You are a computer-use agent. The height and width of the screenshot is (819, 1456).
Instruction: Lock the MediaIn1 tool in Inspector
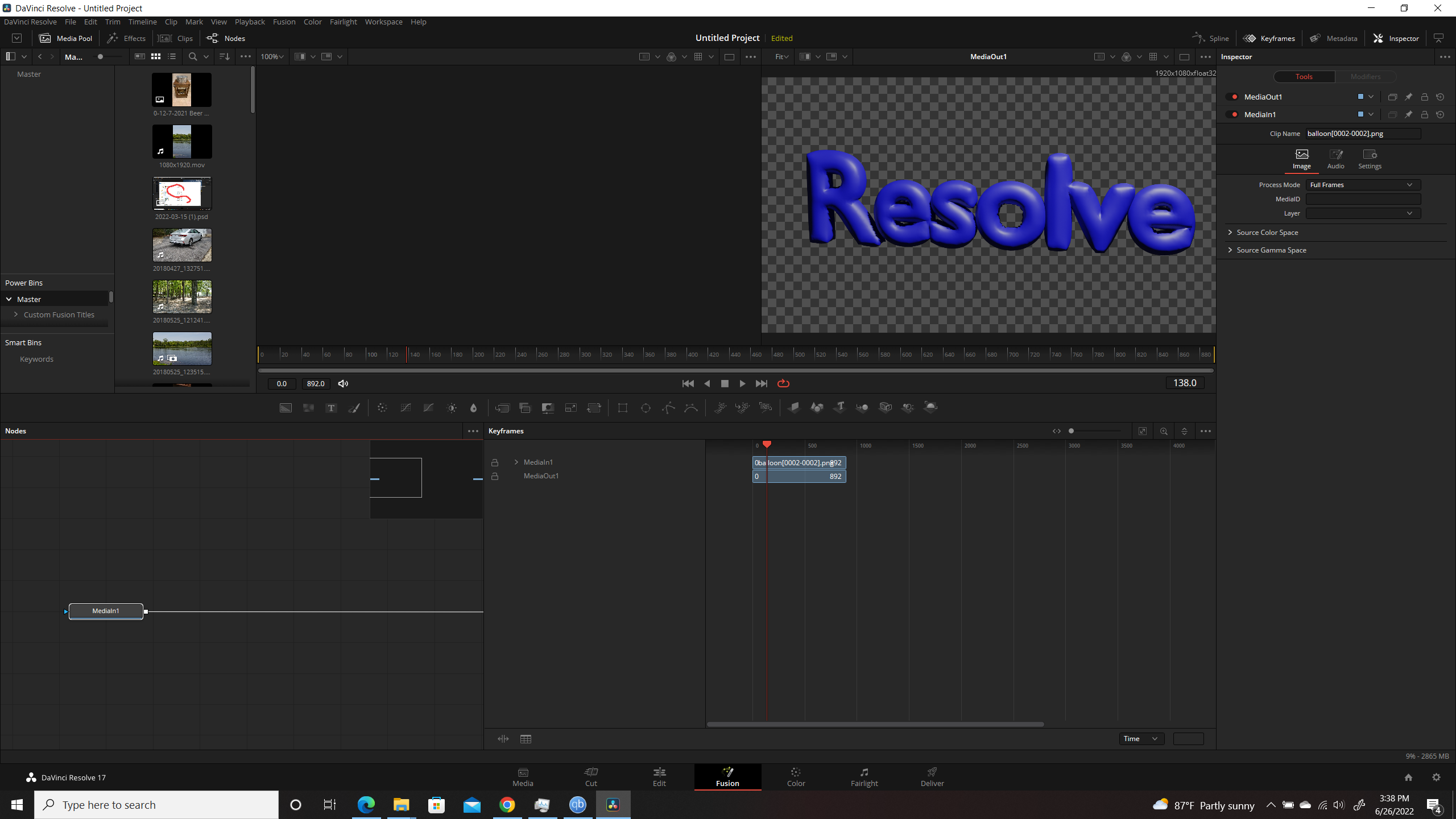pos(1424,114)
